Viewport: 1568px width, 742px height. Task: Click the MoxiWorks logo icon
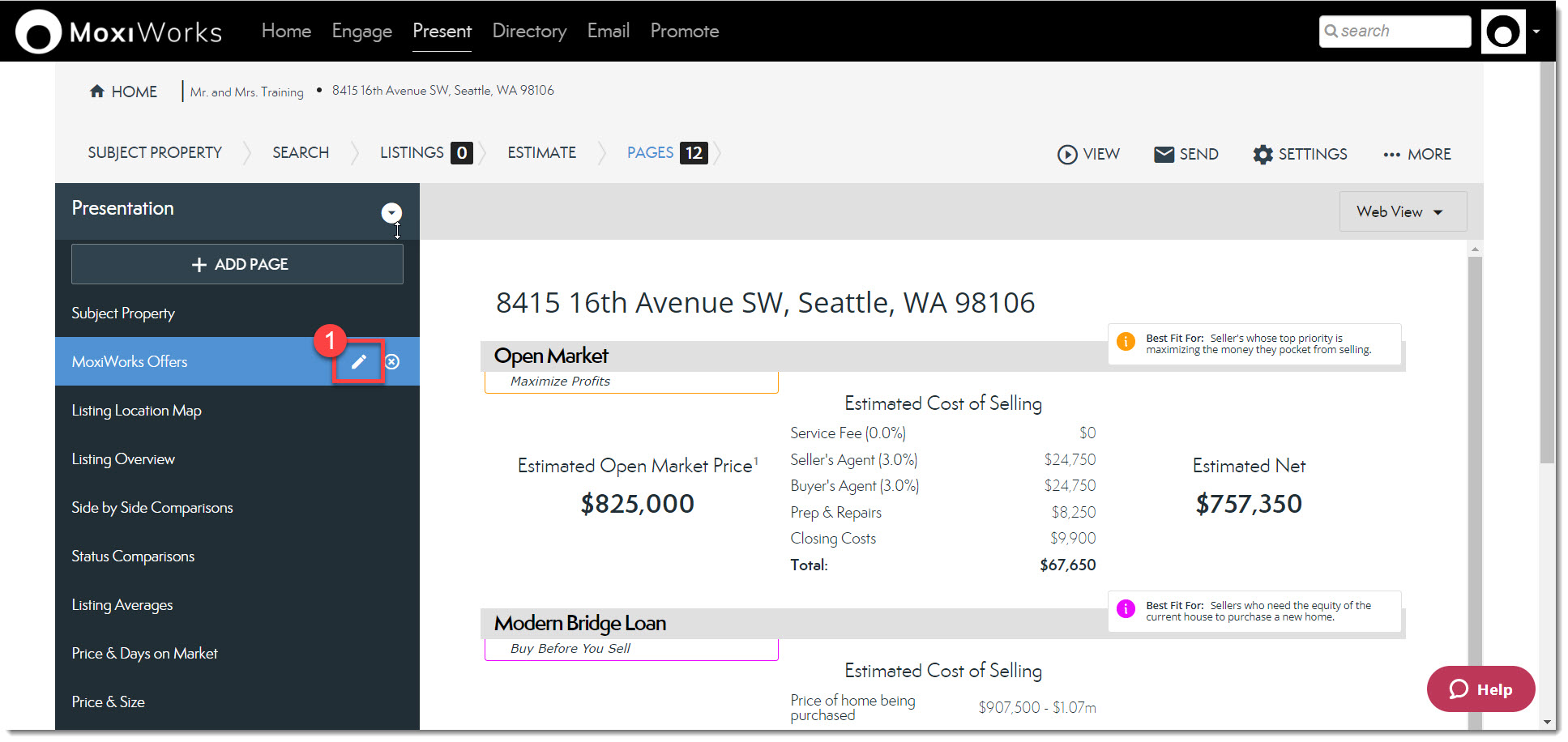[x=38, y=32]
